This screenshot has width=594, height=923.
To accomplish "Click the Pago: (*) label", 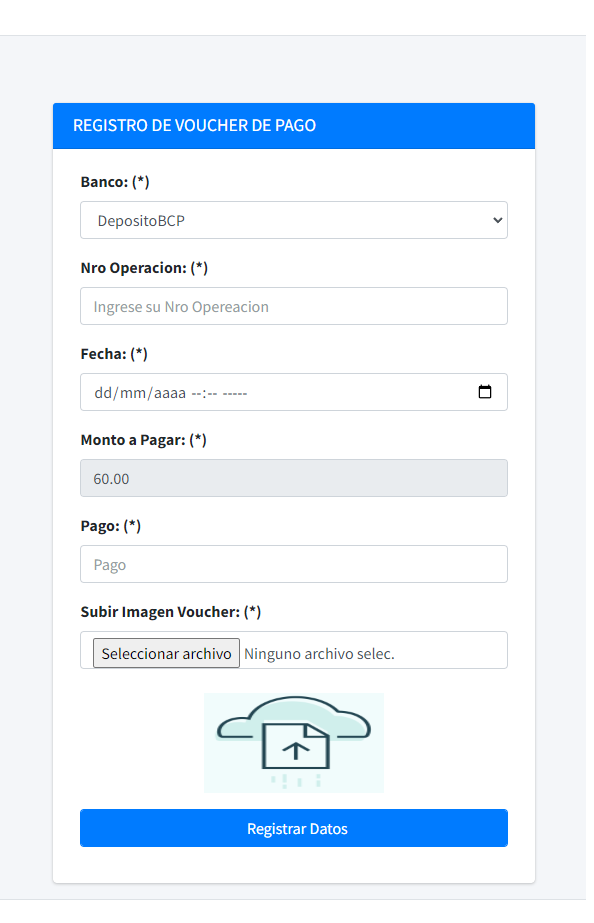I will pos(111,526).
